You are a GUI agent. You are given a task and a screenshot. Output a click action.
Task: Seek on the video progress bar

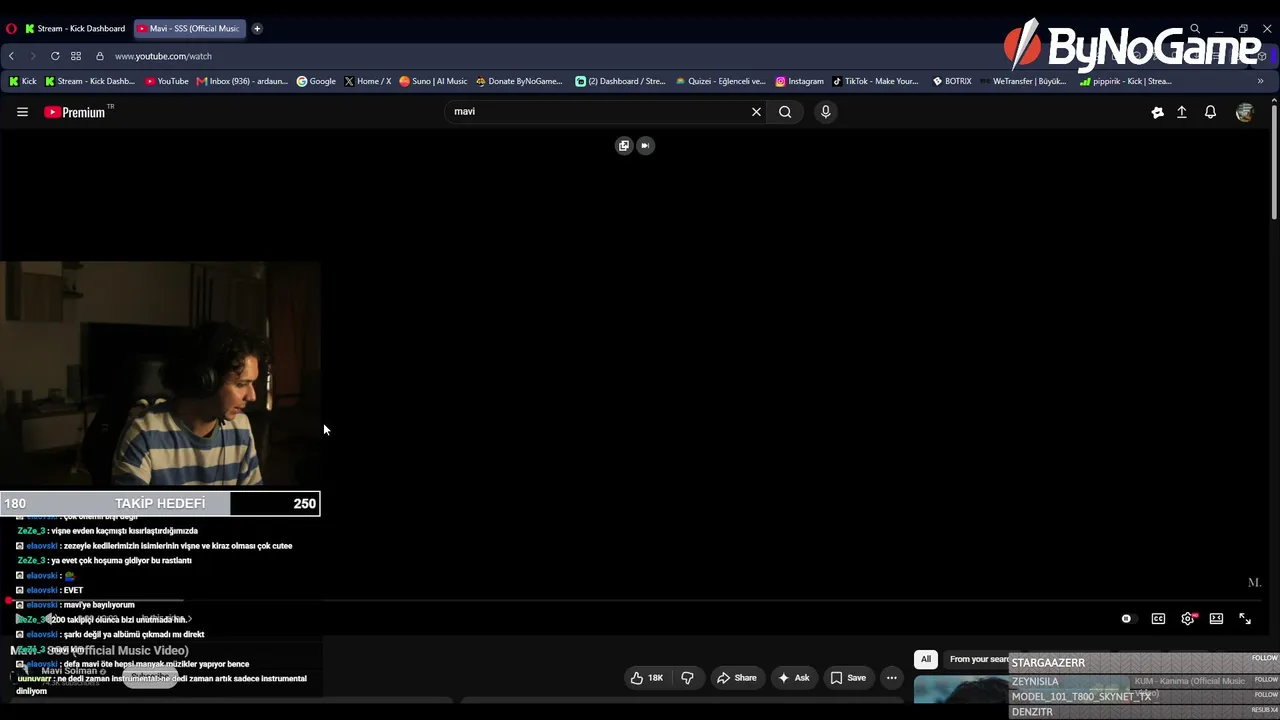(636, 601)
